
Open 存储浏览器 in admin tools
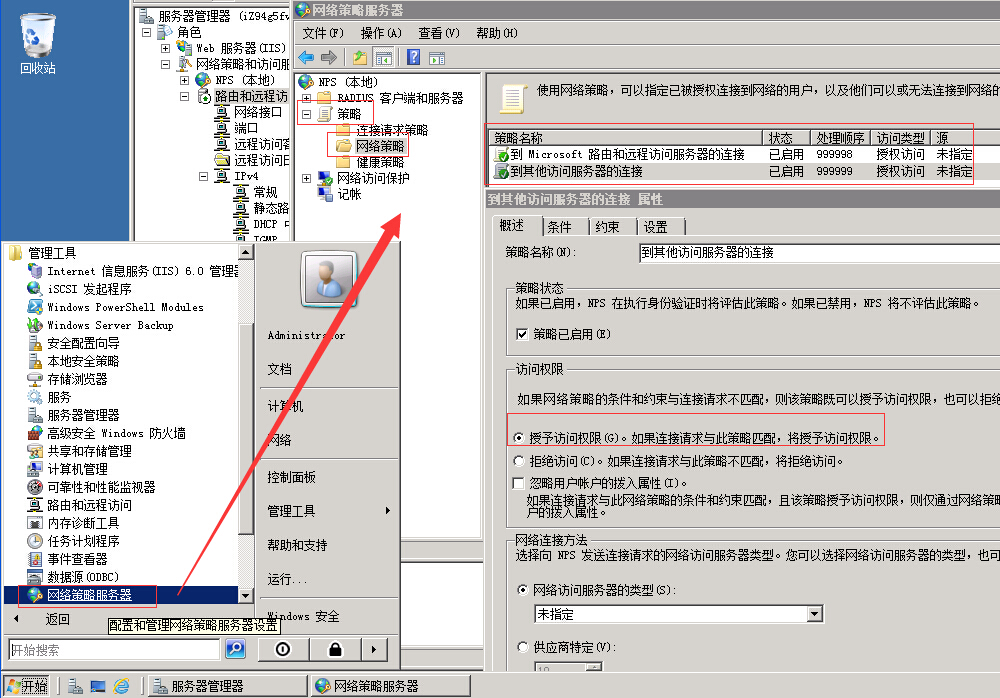[x=67, y=379]
